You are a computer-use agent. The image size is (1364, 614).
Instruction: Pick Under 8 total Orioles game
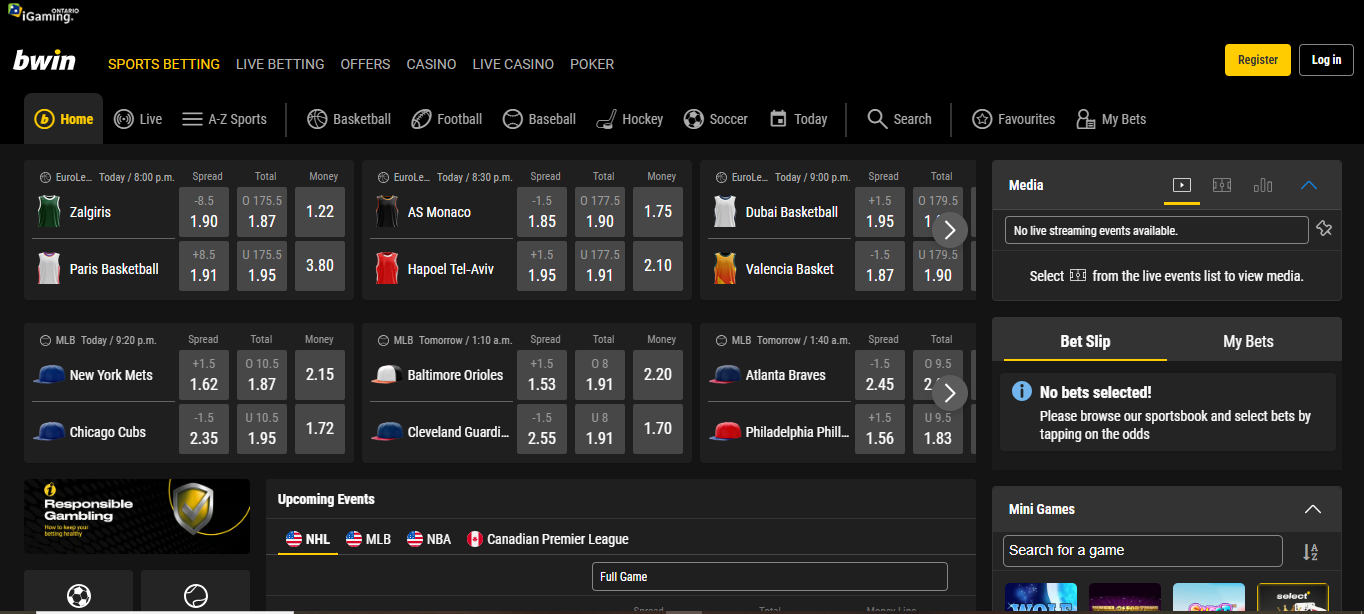coord(600,429)
